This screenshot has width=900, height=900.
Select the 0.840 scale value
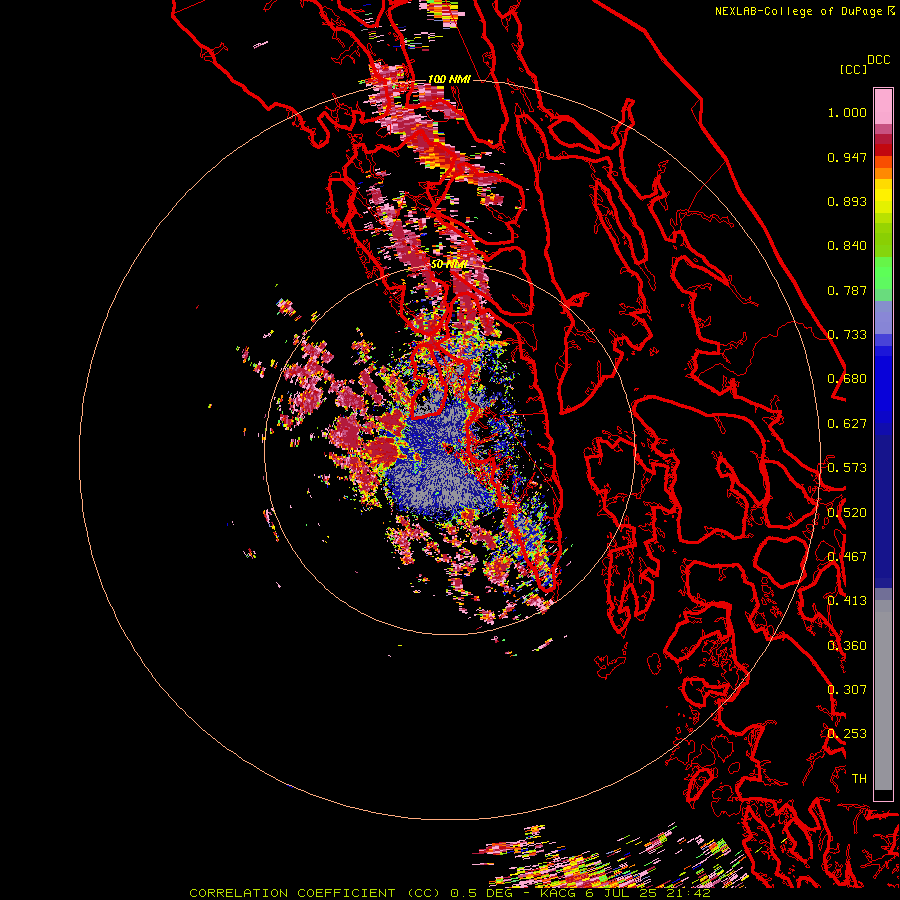(x=847, y=246)
